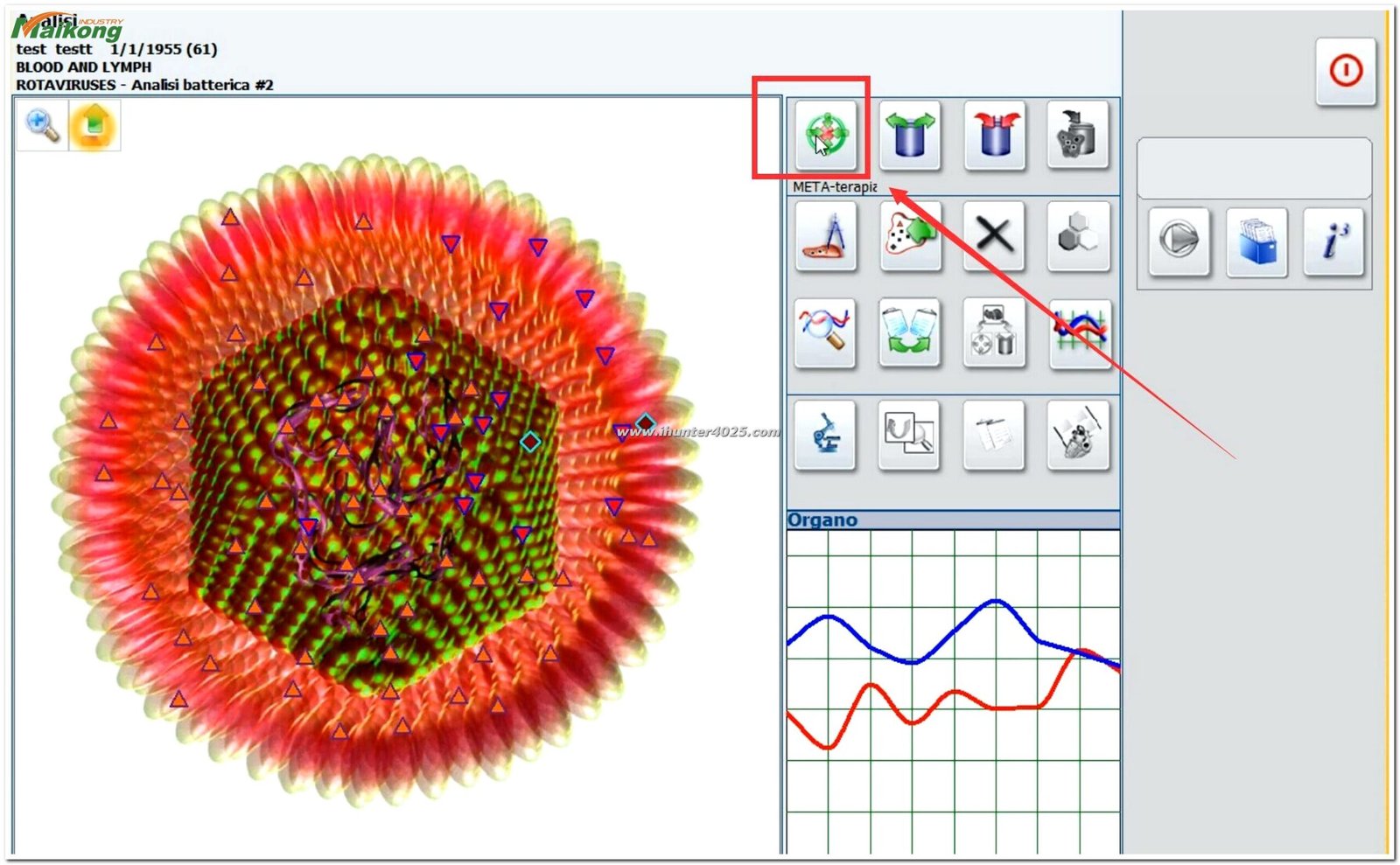1400x865 pixels.
Task: Click the two clipboards compare icon
Action: 909,333
